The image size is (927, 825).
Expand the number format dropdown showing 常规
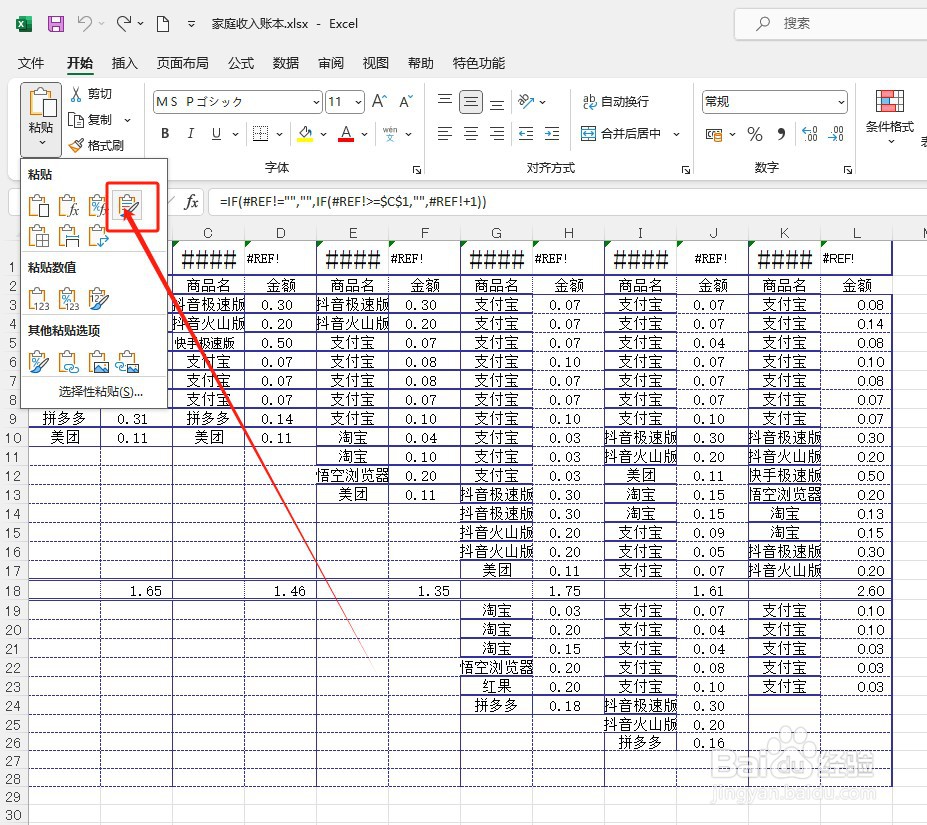(x=841, y=101)
